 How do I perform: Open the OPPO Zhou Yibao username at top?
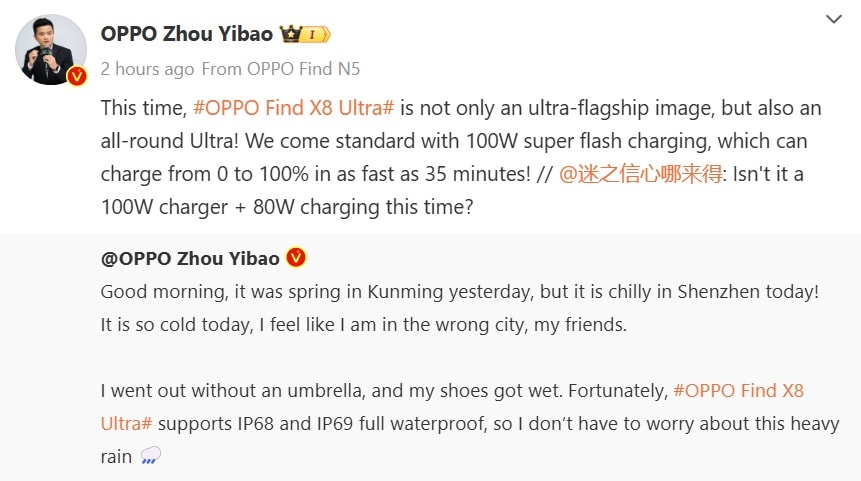(x=186, y=34)
